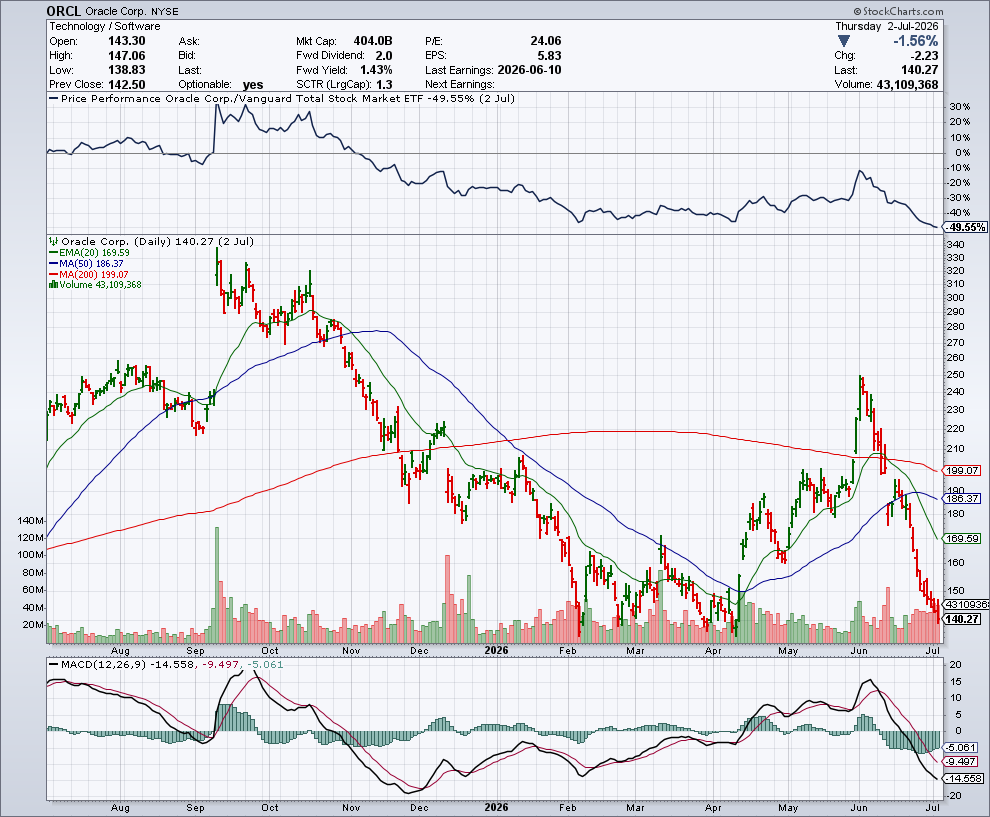The height and width of the screenshot is (817, 990).
Task: Click the Price Performance vs Vanguard ETF legend
Action: tap(282, 98)
